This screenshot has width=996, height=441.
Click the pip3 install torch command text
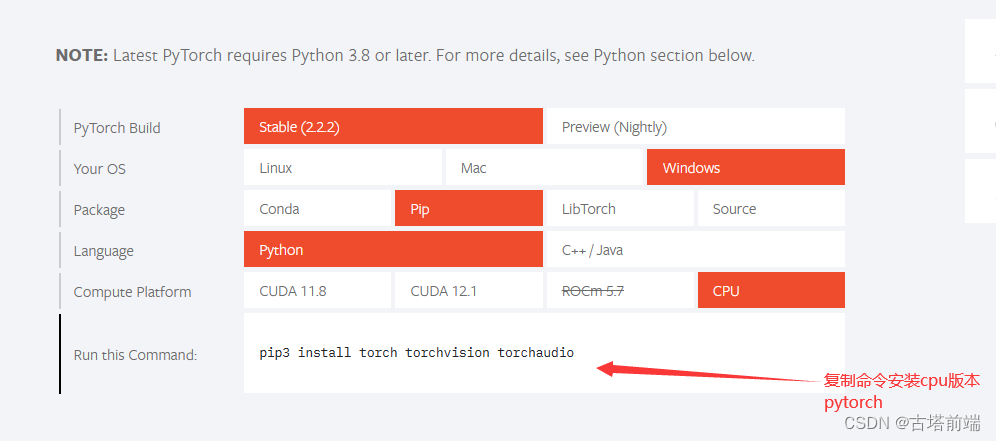(x=417, y=353)
